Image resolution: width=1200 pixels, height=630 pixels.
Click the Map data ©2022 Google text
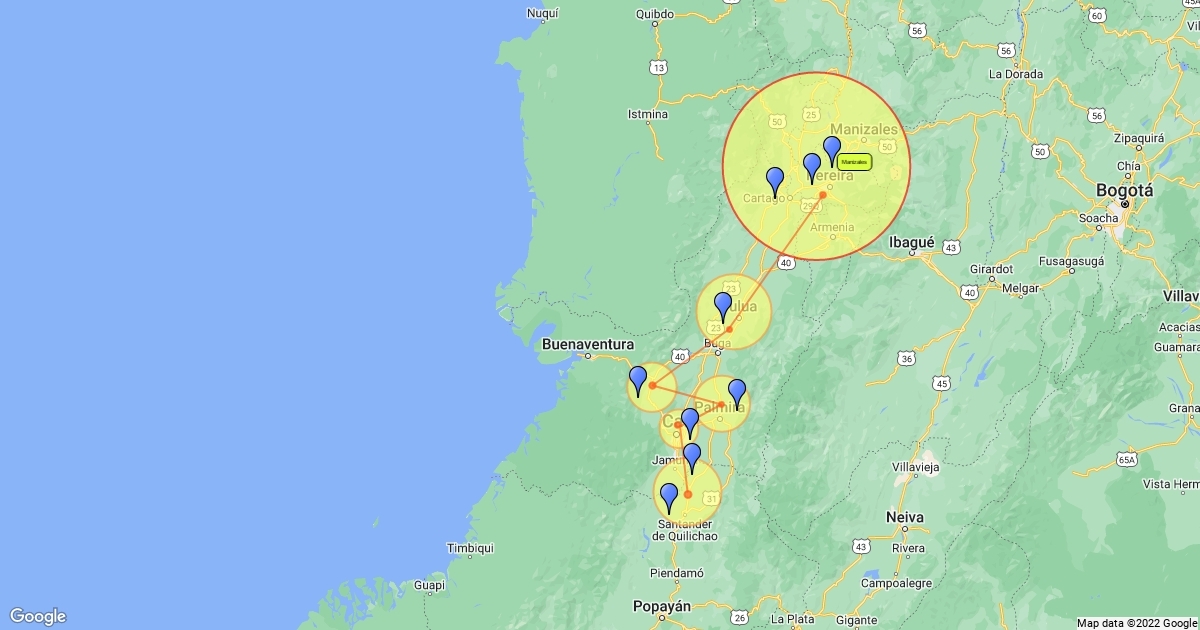click(x=1137, y=623)
